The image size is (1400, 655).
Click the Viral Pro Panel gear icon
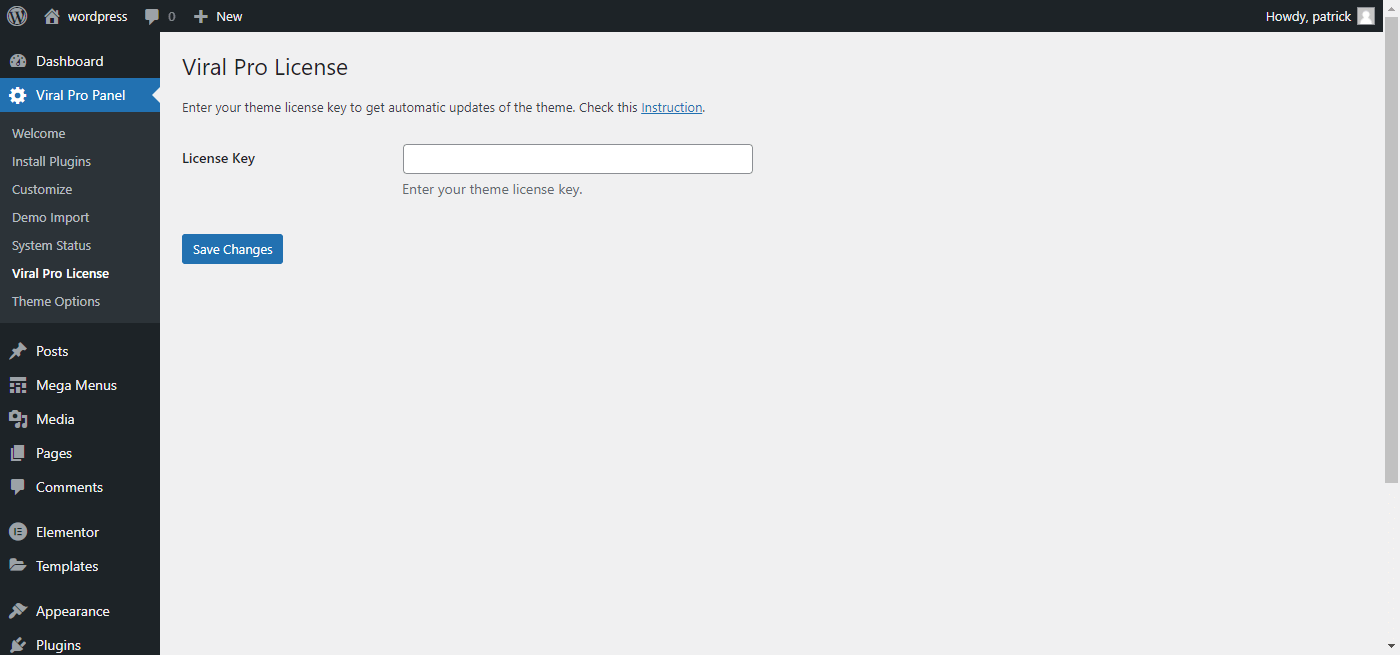click(x=18, y=95)
